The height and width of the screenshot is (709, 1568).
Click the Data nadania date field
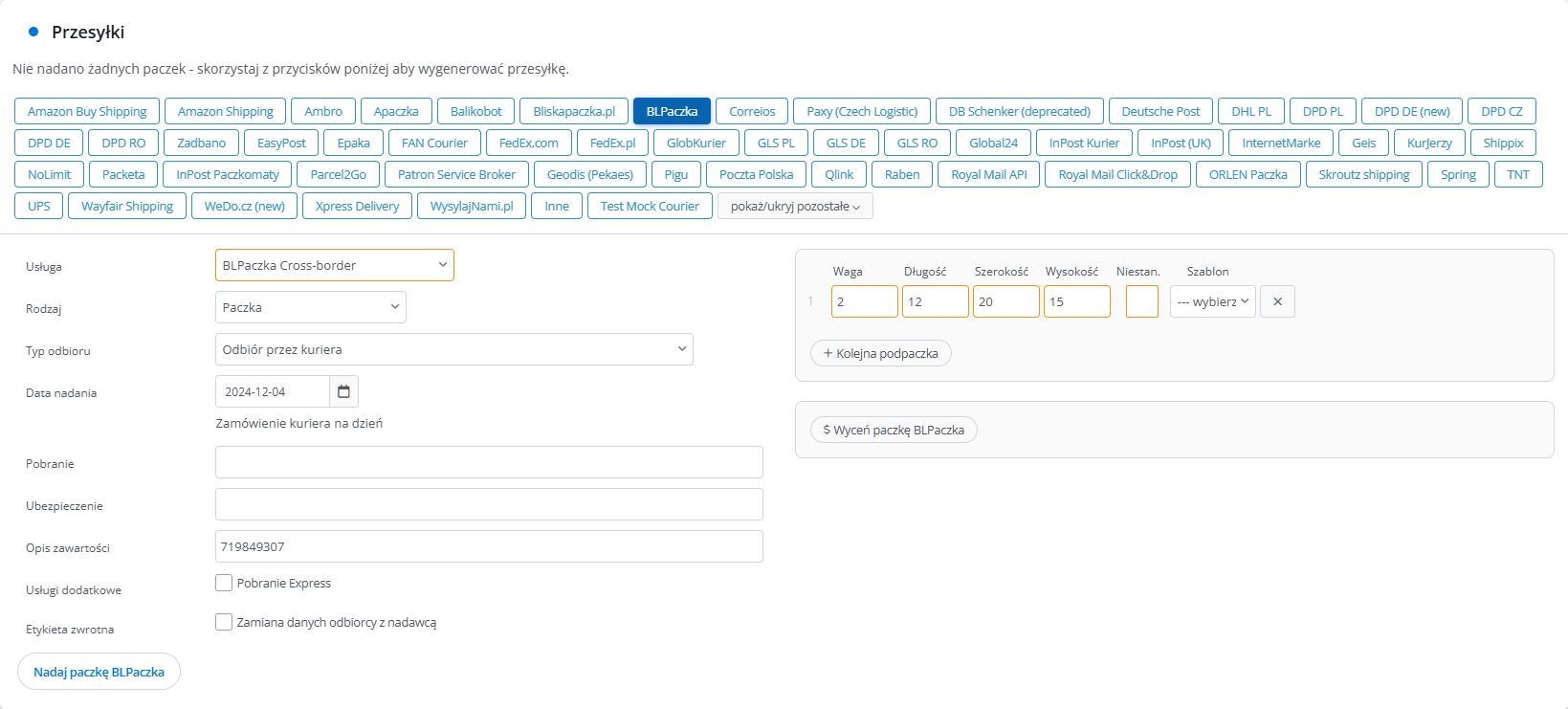pos(273,391)
